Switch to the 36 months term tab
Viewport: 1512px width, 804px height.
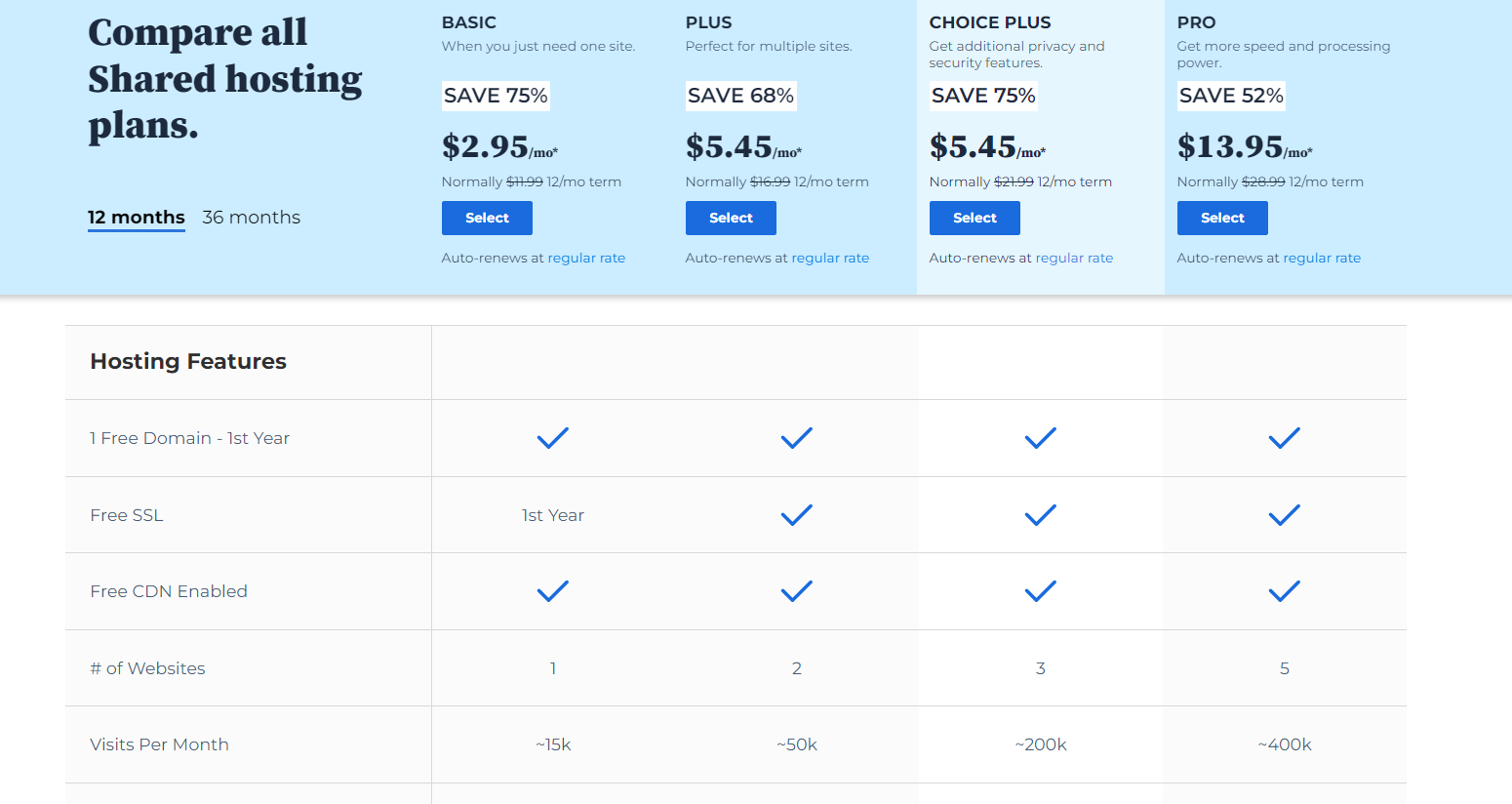251,218
